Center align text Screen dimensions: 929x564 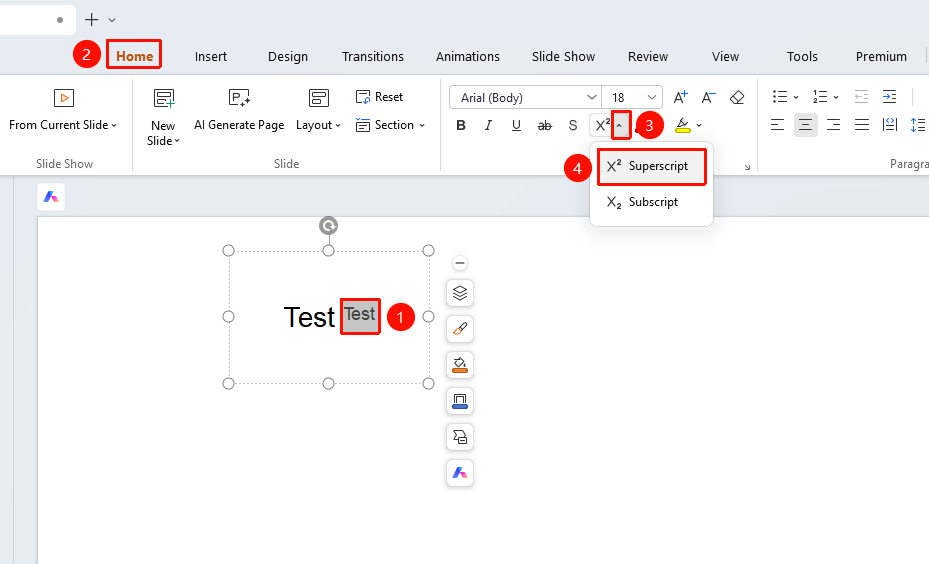coord(805,125)
